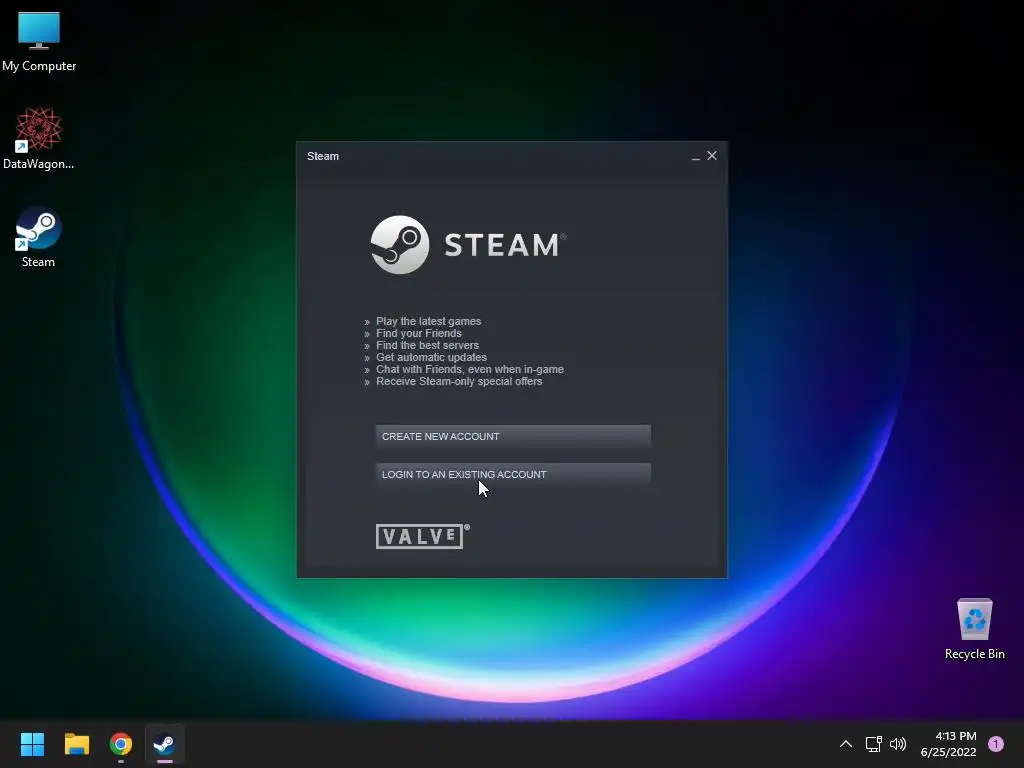This screenshot has height=768, width=1024.
Task: Open the Windows Start menu
Action: click(32, 744)
